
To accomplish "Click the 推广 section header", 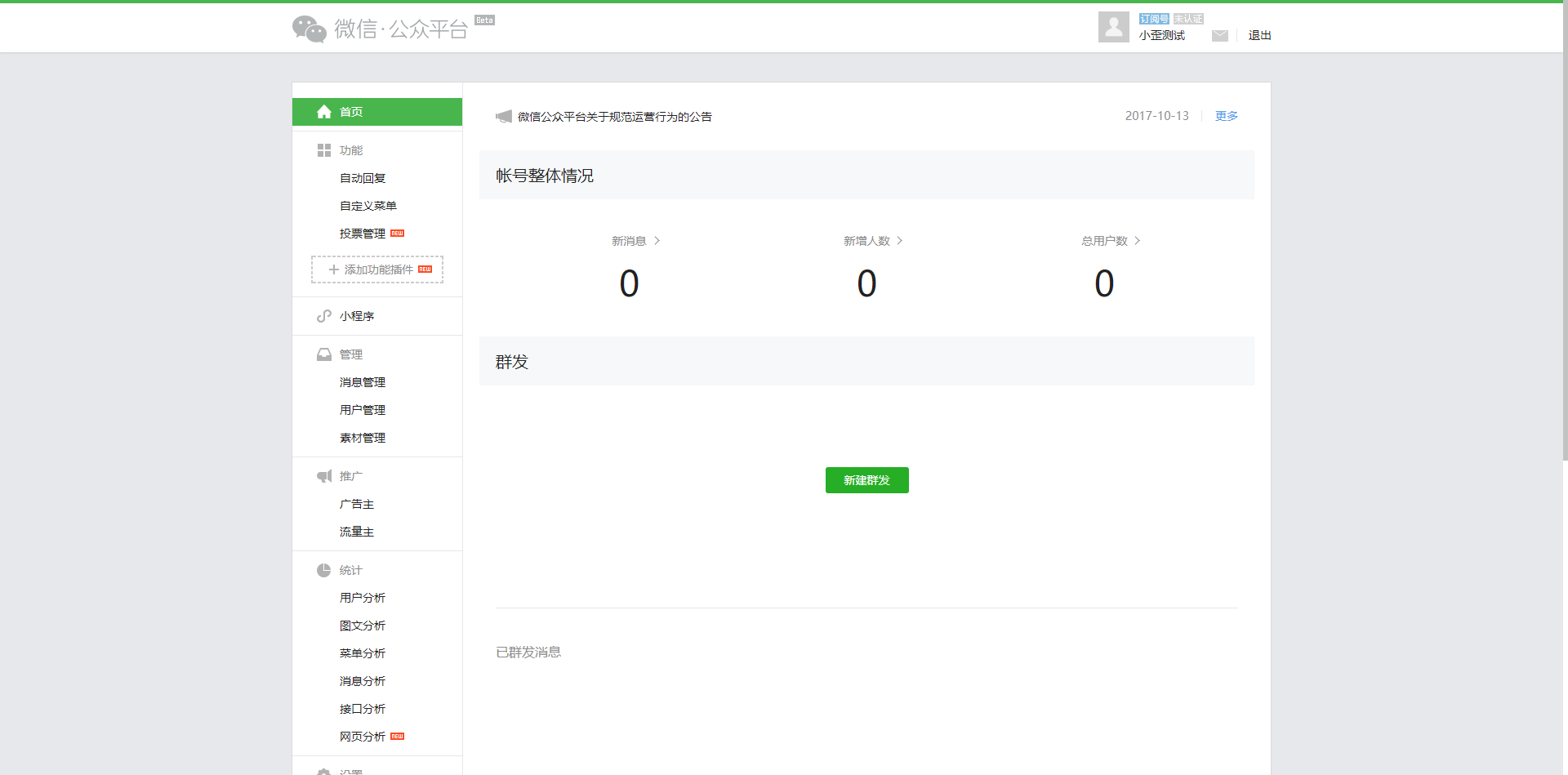I will [x=351, y=476].
